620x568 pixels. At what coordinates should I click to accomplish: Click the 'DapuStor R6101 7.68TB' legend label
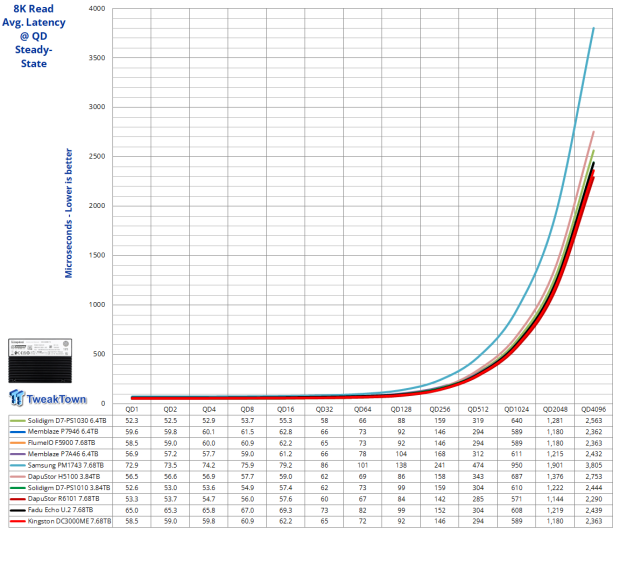pyautogui.click(x=63, y=499)
